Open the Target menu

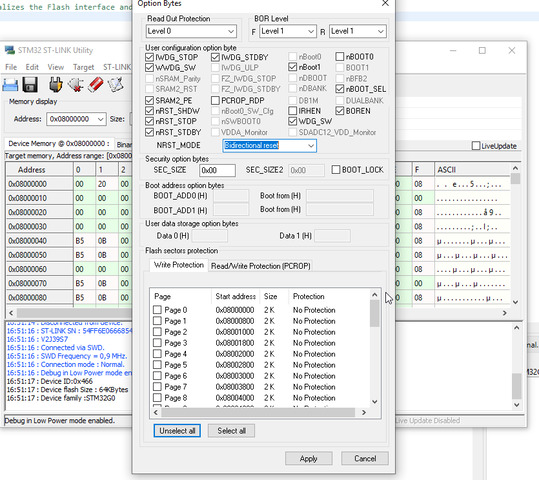tap(83, 67)
